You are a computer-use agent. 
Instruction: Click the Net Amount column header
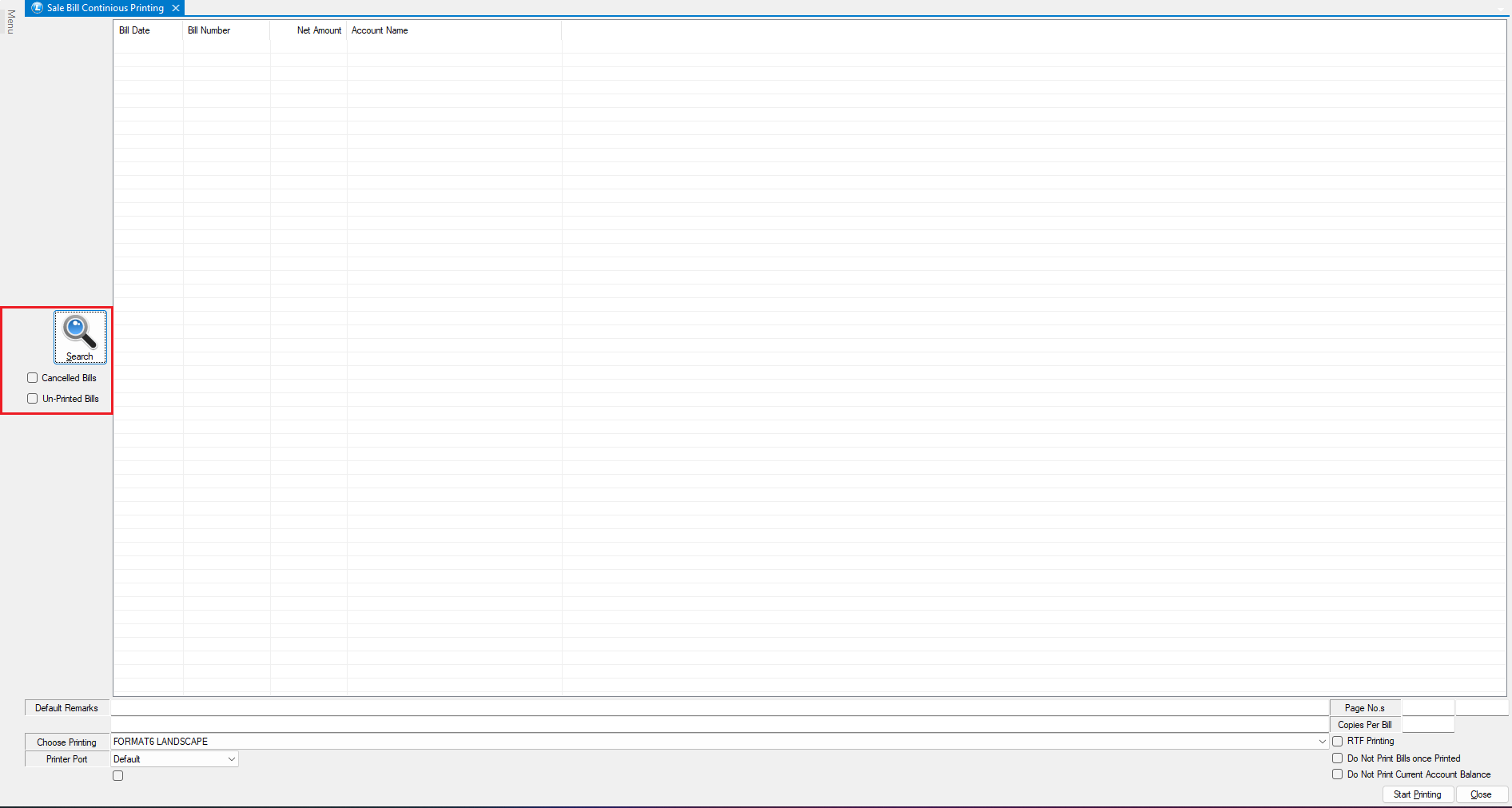[x=318, y=30]
